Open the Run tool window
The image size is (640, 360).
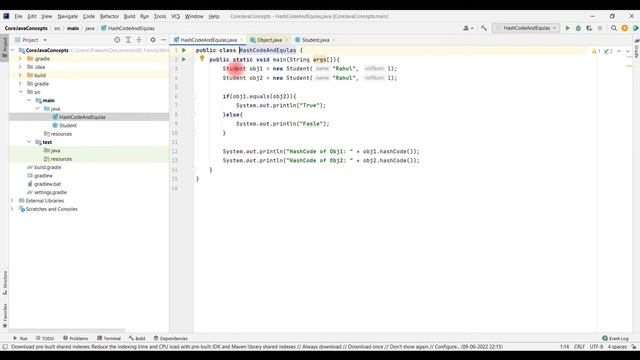coord(20,338)
